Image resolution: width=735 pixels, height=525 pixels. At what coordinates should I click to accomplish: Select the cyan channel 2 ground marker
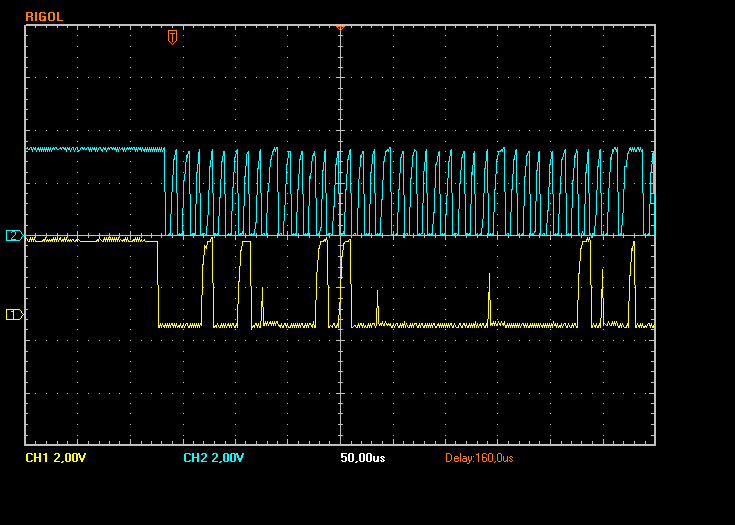pyautogui.click(x=15, y=236)
